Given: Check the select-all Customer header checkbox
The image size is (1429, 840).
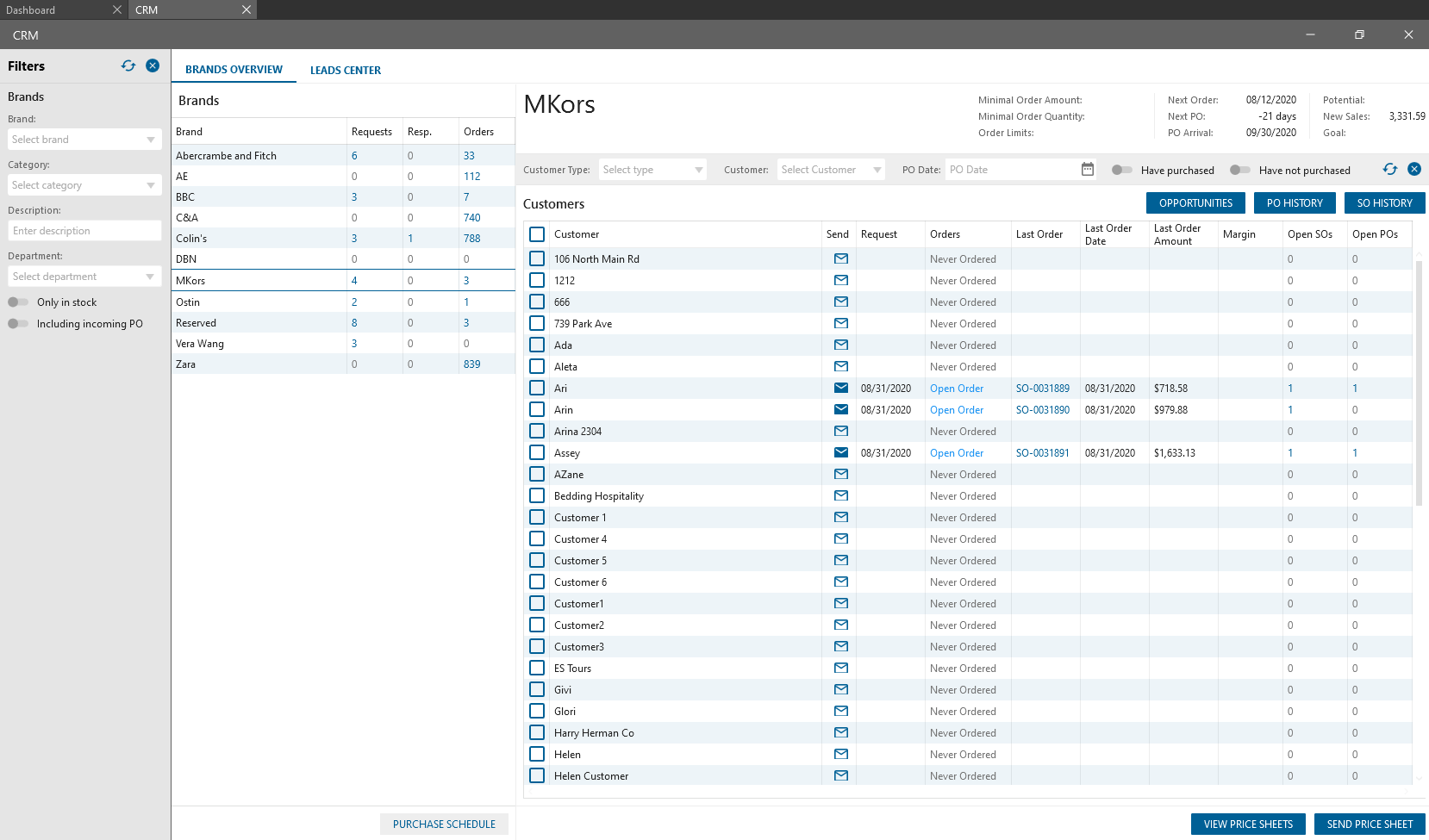Looking at the screenshot, I should [x=537, y=234].
